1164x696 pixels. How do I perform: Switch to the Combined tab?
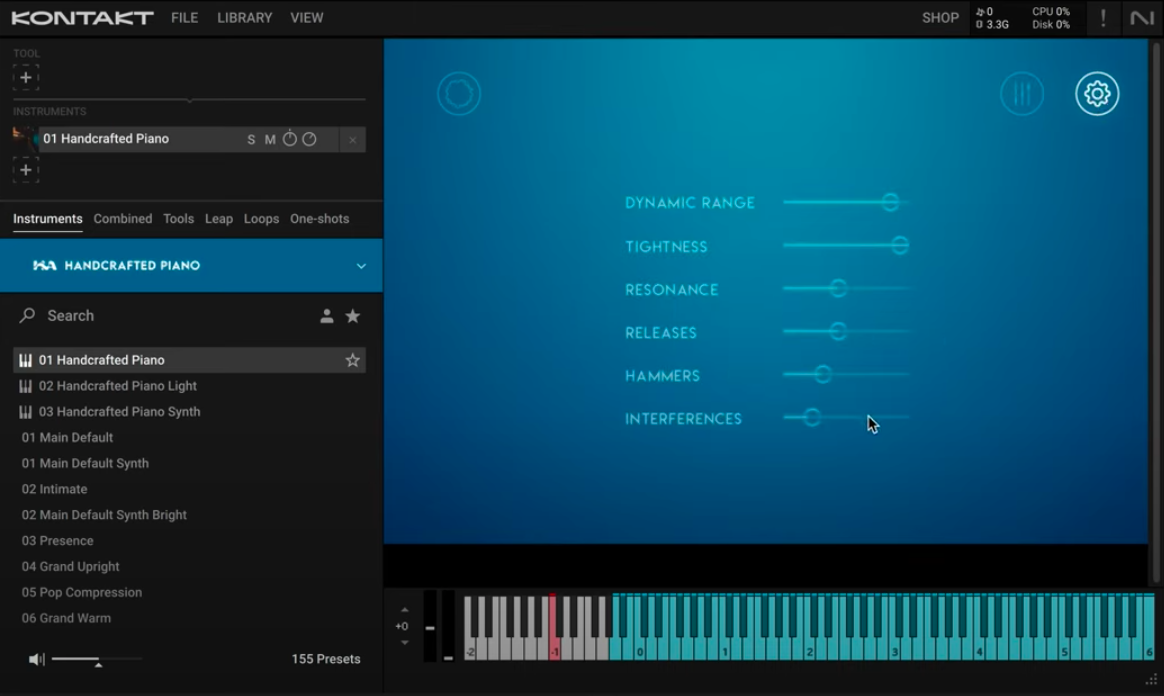[x=122, y=219]
